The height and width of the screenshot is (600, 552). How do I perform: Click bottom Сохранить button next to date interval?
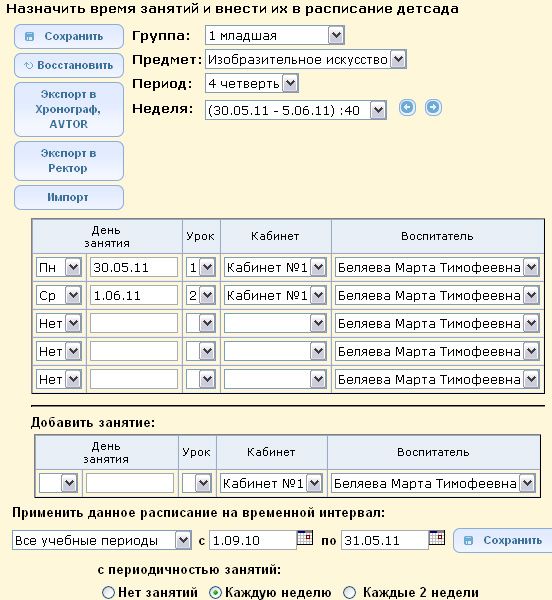pyautogui.click(x=503, y=540)
